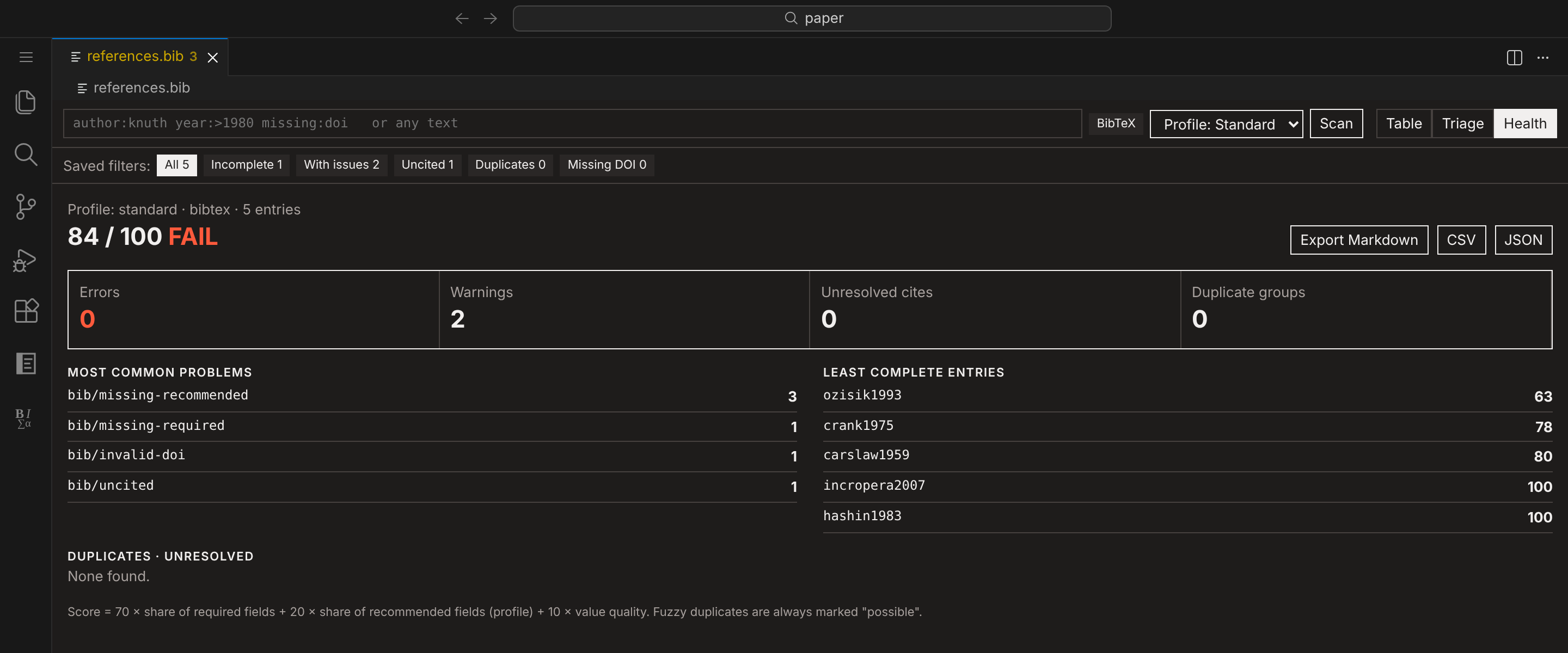Select the With issues 2 filter
Image resolution: width=1568 pixels, height=653 pixels.
point(341,165)
